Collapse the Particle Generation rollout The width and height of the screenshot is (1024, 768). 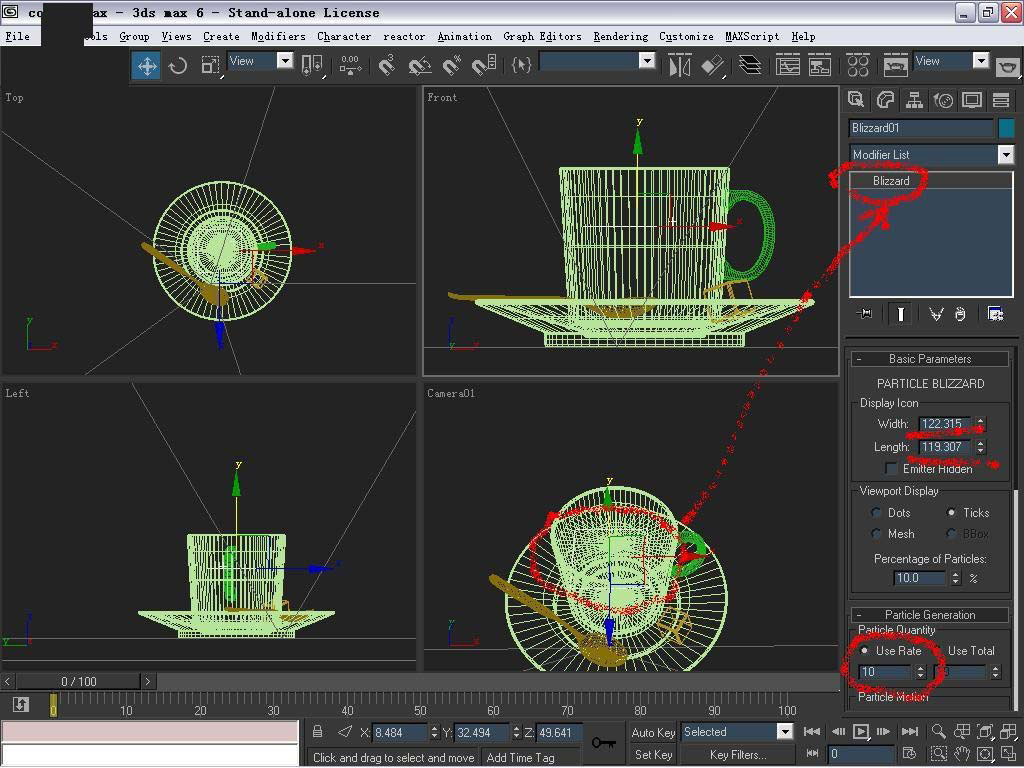930,615
